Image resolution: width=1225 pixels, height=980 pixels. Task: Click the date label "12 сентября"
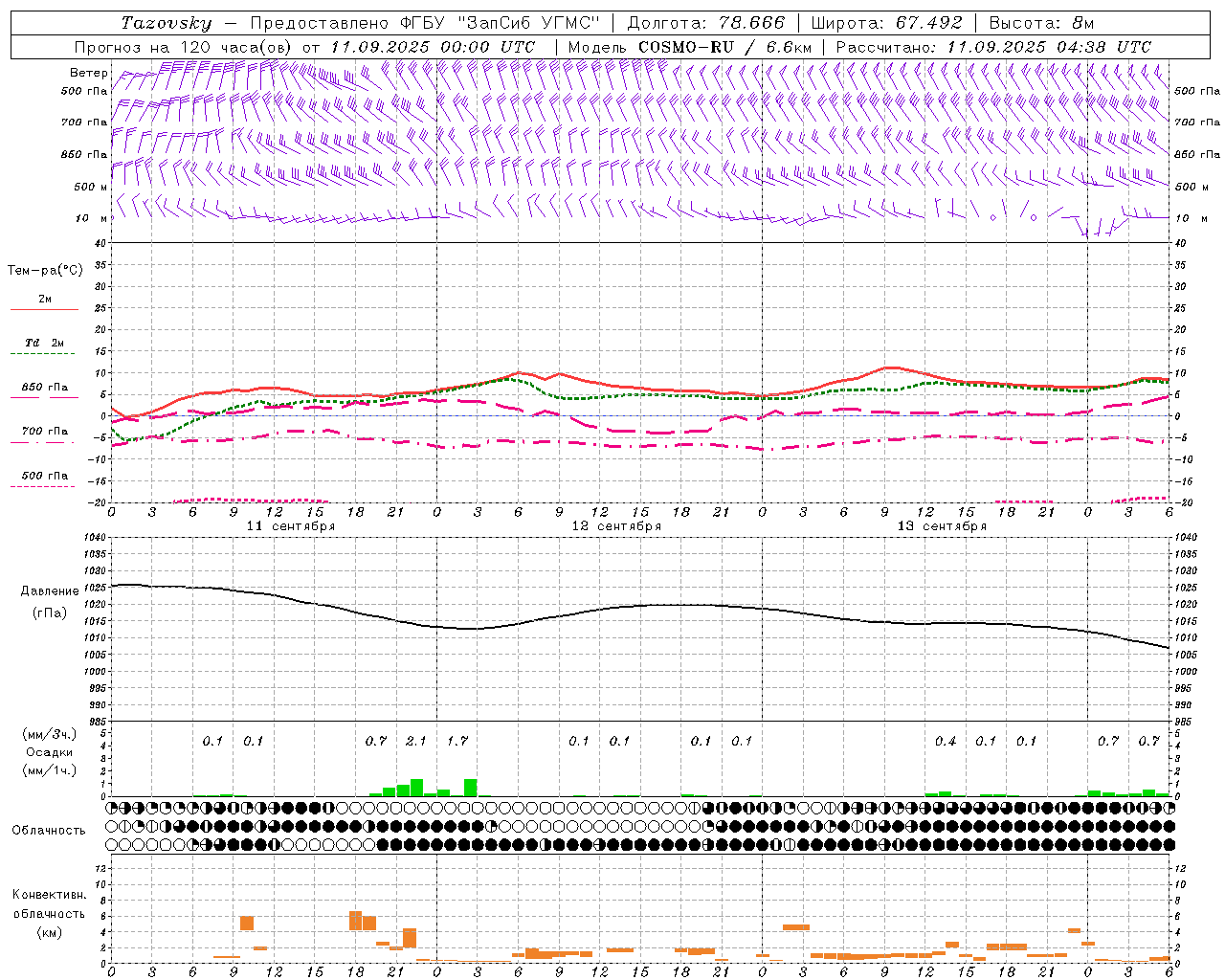(616, 526)
